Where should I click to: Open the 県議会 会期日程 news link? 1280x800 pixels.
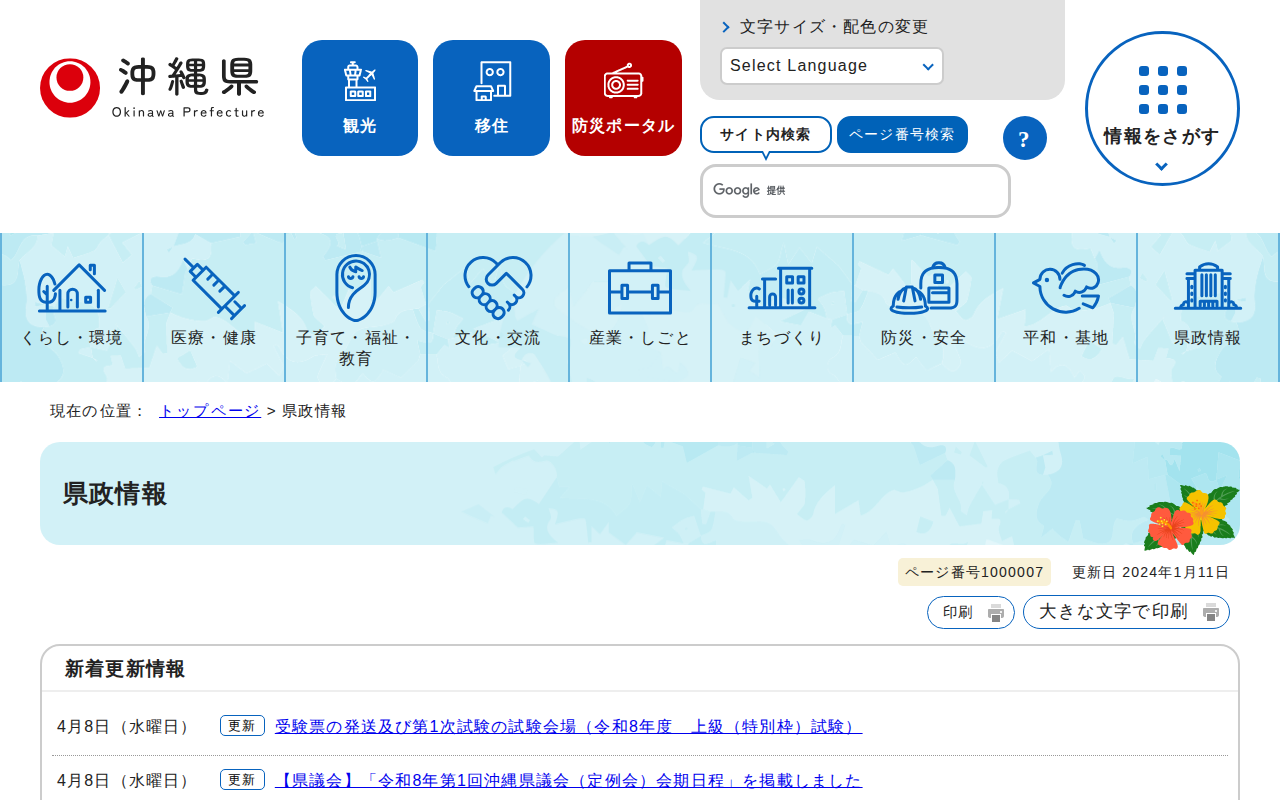click(568, 781)
